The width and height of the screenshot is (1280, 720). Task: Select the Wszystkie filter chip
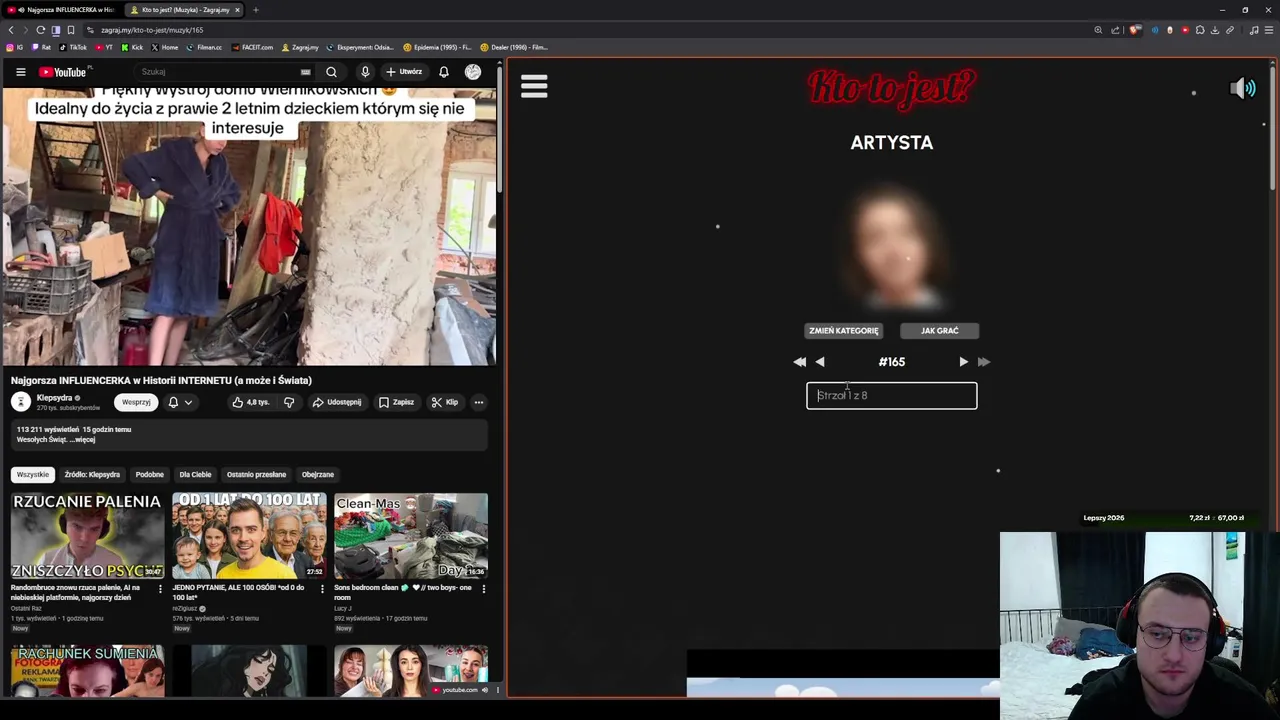pos(32,475)
